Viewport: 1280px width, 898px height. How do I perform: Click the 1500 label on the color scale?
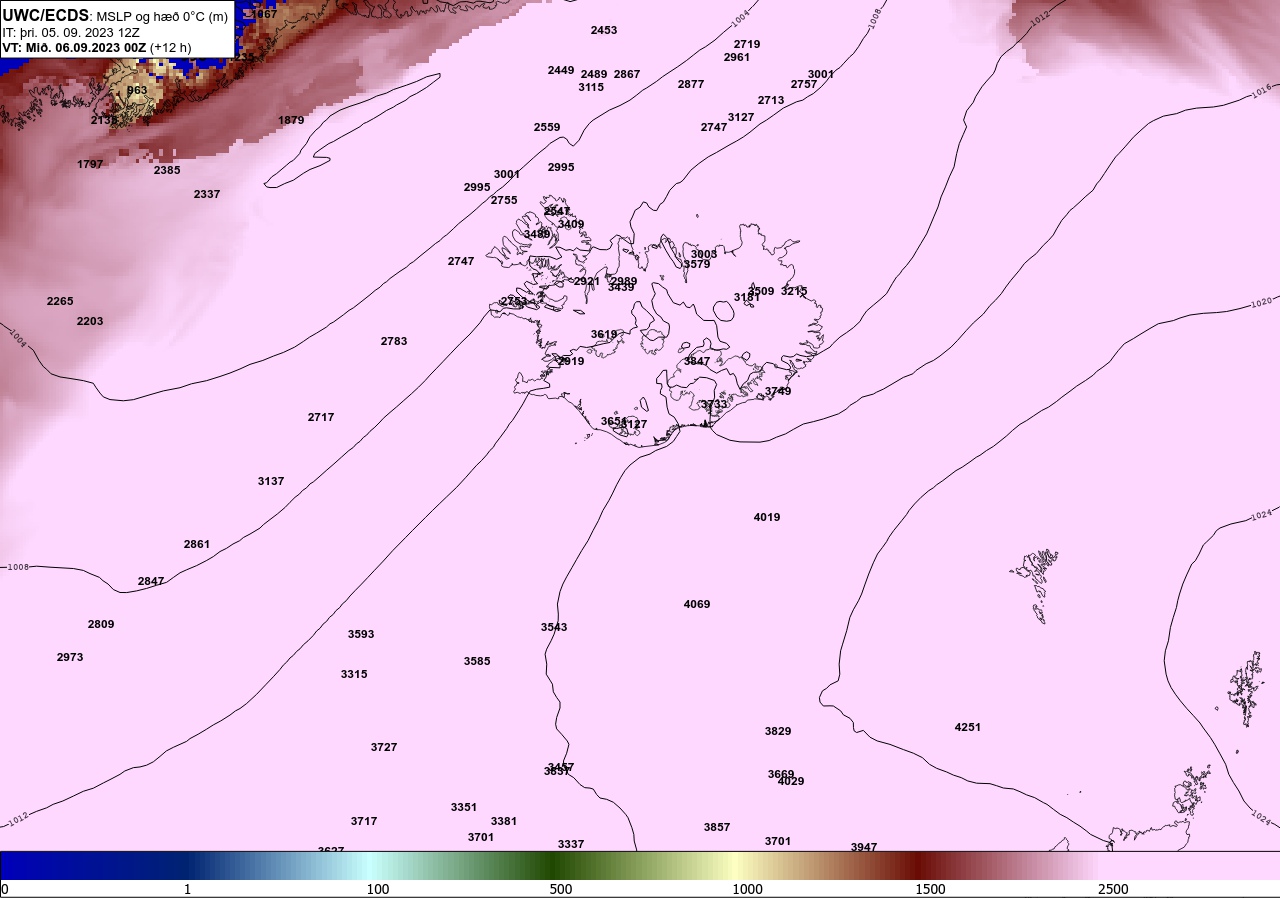tap(931, 889)
